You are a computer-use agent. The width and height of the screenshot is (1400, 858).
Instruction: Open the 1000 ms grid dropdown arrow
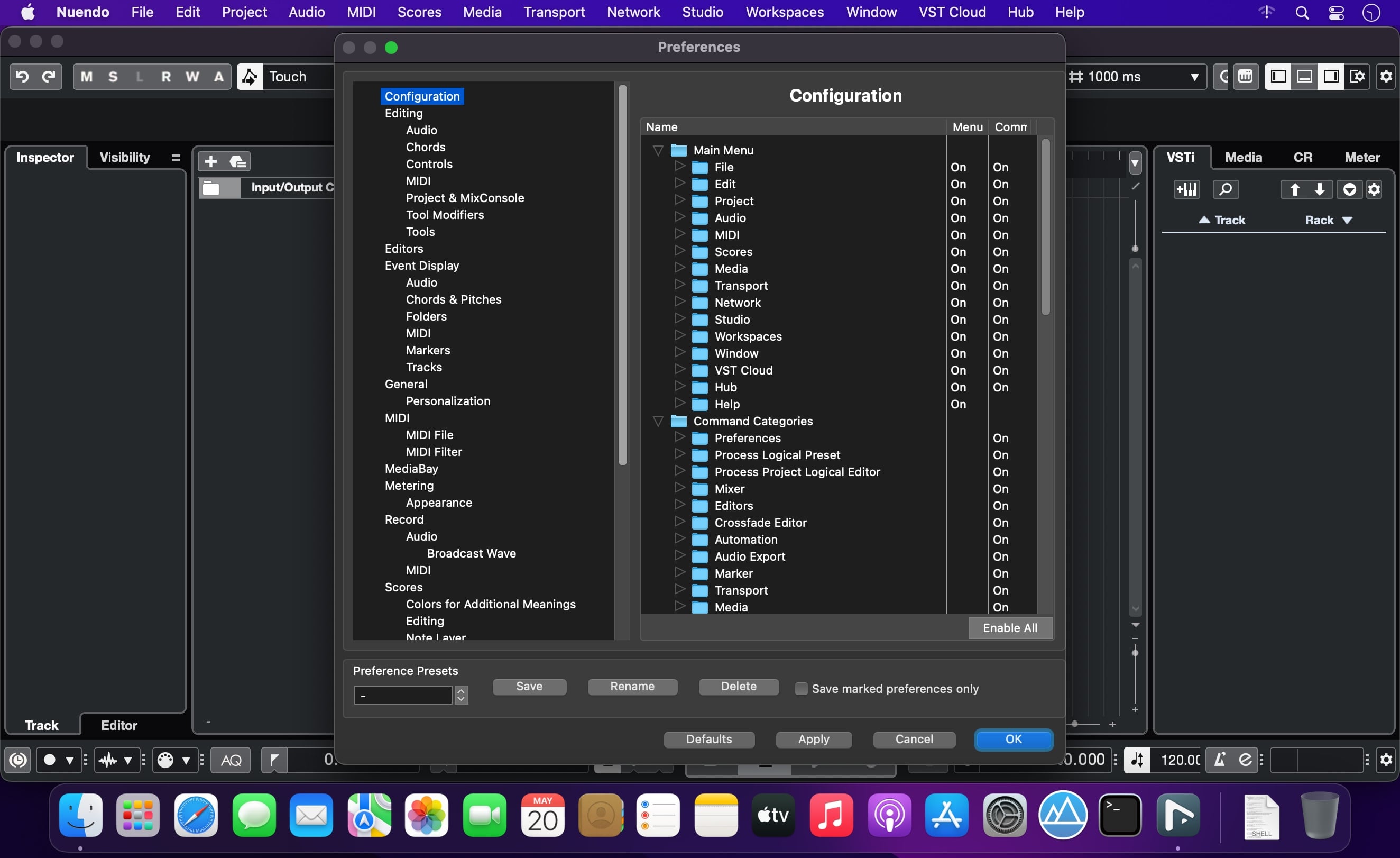[x=1194, y=77]
